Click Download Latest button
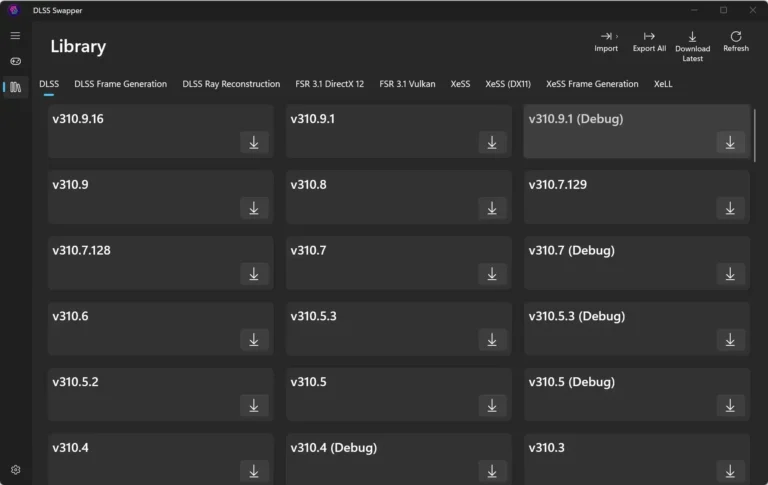This screenshot has width=768, height=485. pyautogui.click(x=692, y=47)
